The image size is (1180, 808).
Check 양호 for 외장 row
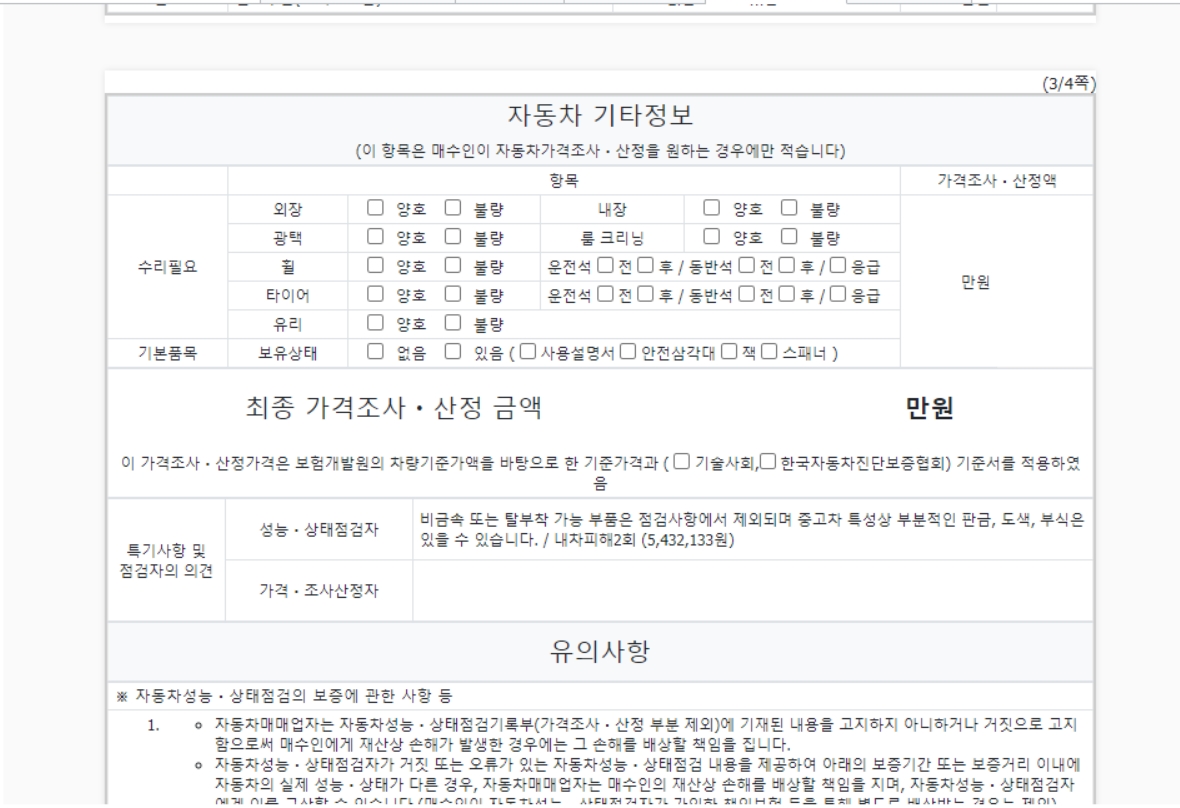pyautogui.click(x=374, y=209)
